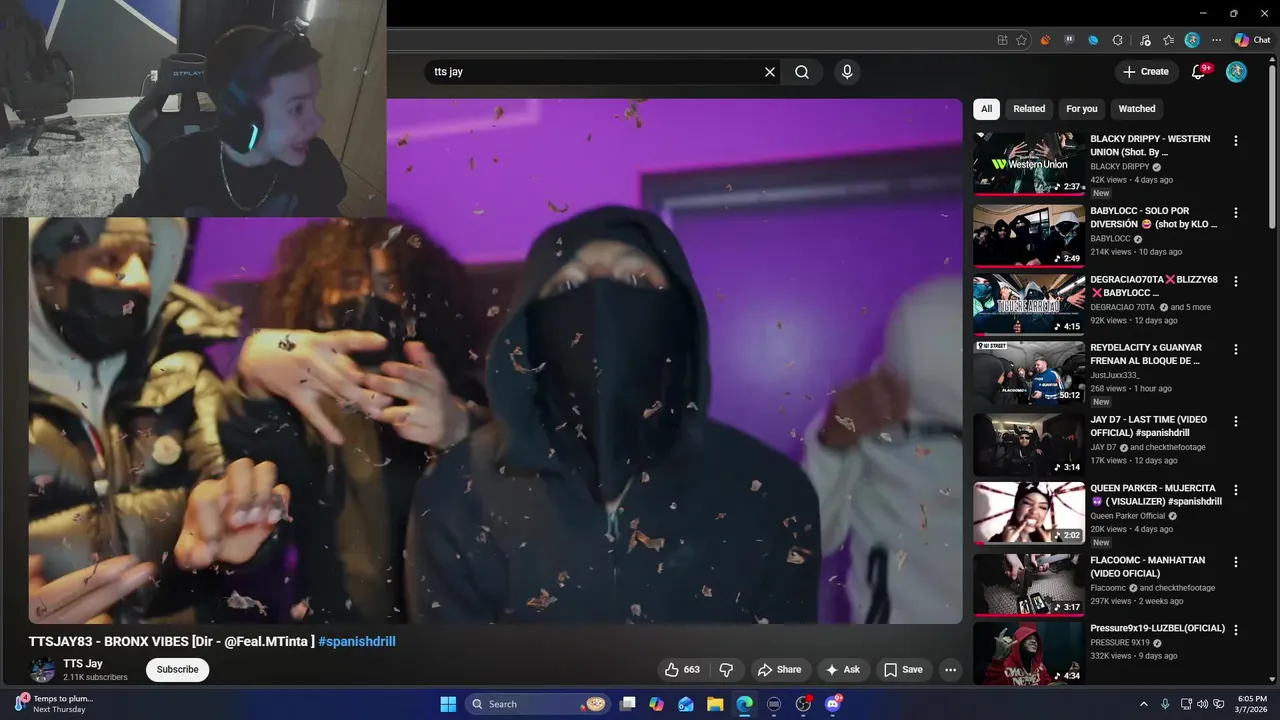Select the All filter chip
This screenshot has width=1280, height=720.
(986, 109)
